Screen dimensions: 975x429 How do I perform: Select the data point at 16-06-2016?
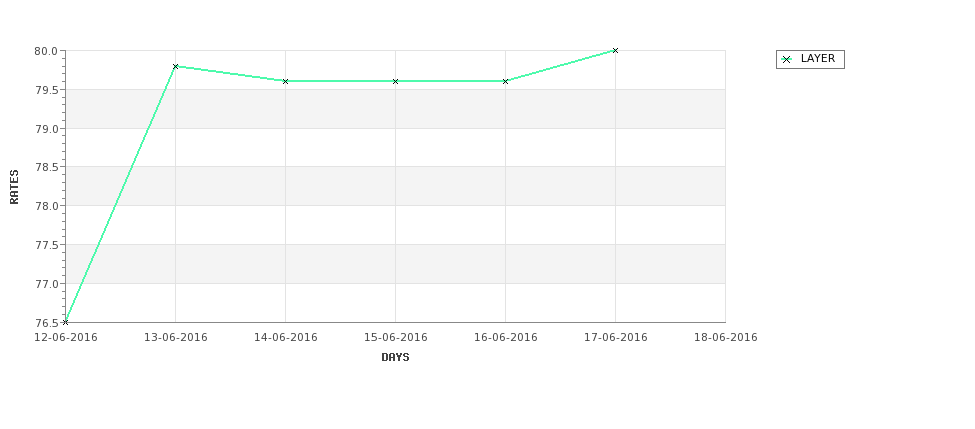505,81
